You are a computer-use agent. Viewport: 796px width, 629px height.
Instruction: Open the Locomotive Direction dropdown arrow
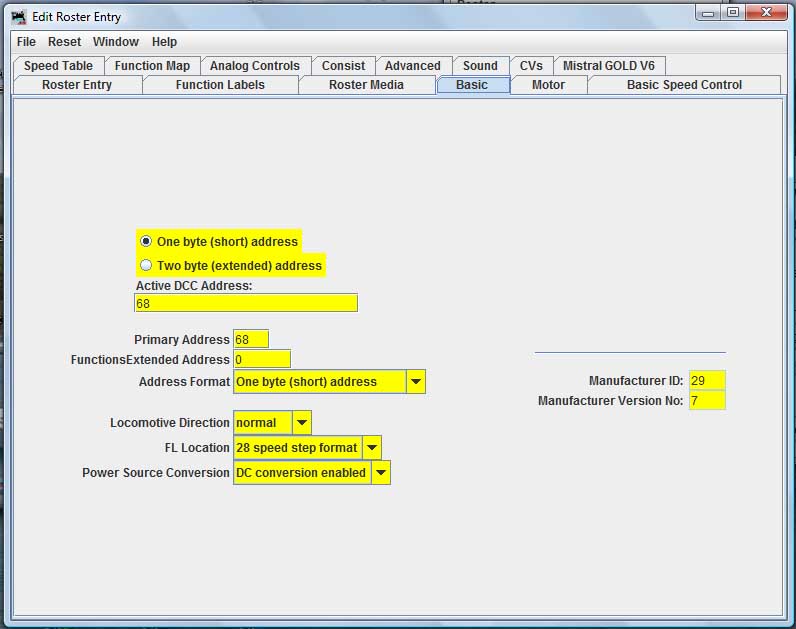pyautogui.click(x=302, y=423)
